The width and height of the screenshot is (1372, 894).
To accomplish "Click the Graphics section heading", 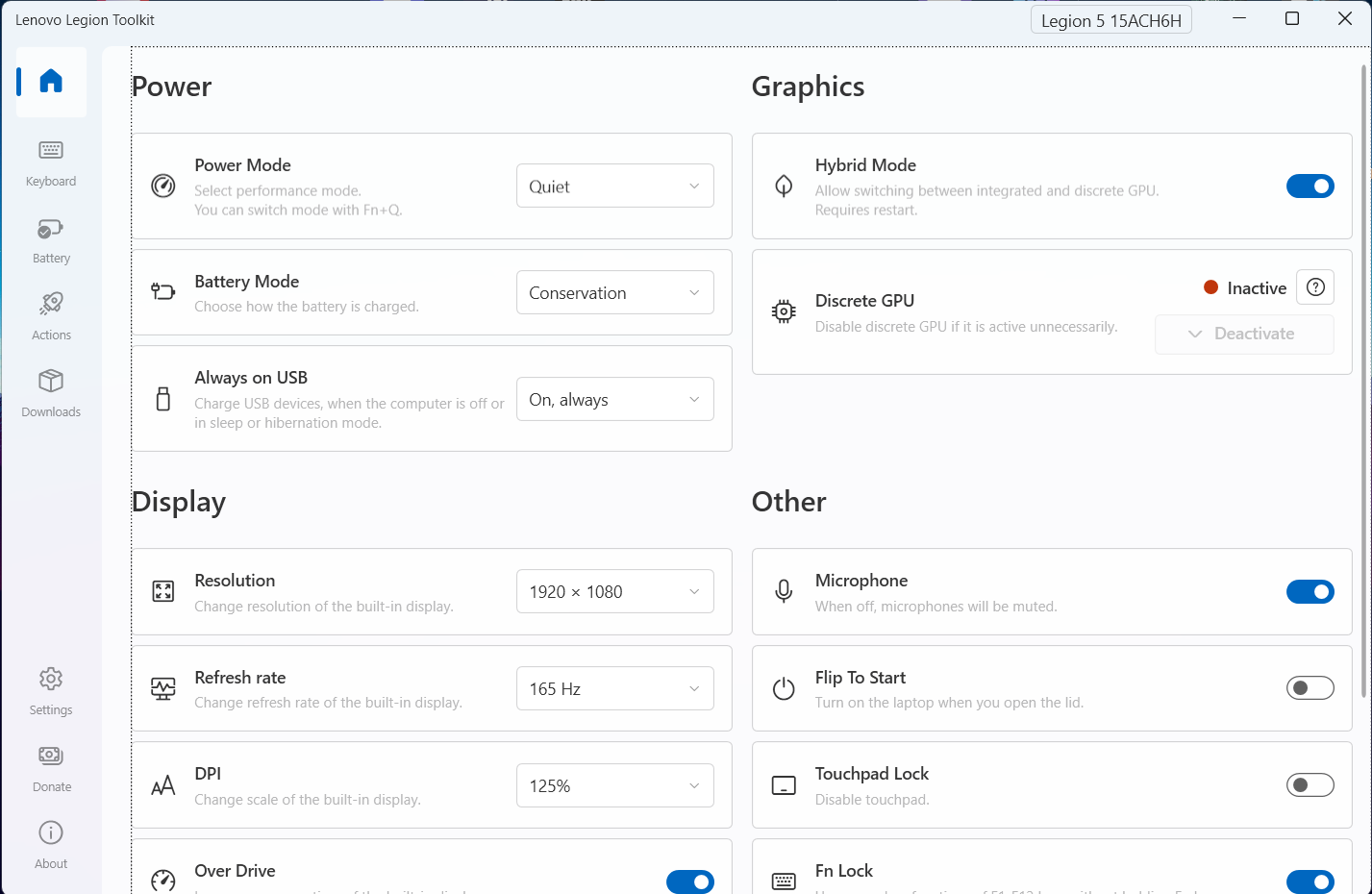I will [808, 87].
